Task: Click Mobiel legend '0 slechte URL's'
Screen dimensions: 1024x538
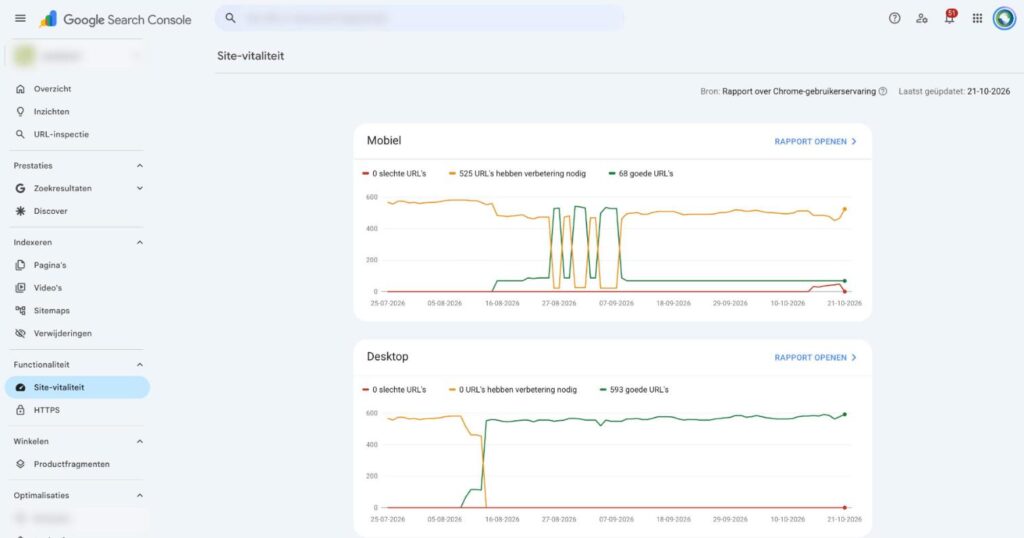Action: pyautogui.click(x=394, y=174)
